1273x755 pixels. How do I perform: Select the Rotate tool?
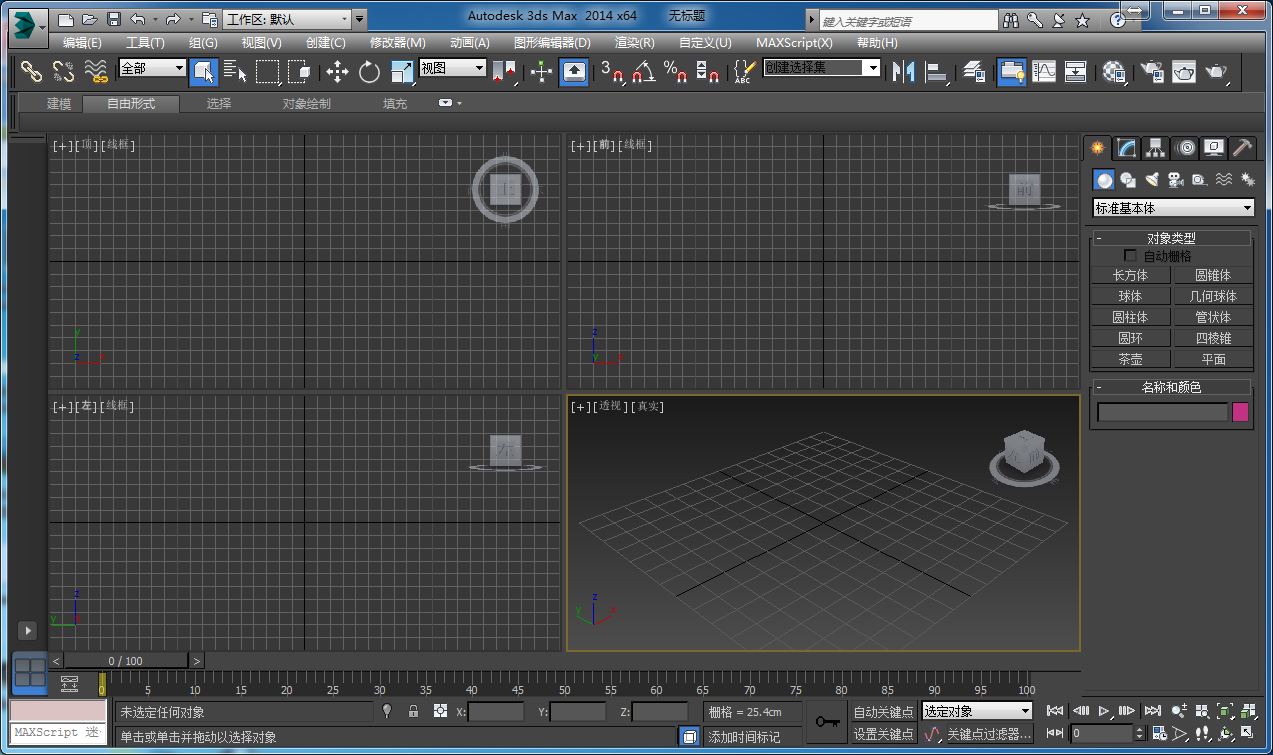point(369,71)
